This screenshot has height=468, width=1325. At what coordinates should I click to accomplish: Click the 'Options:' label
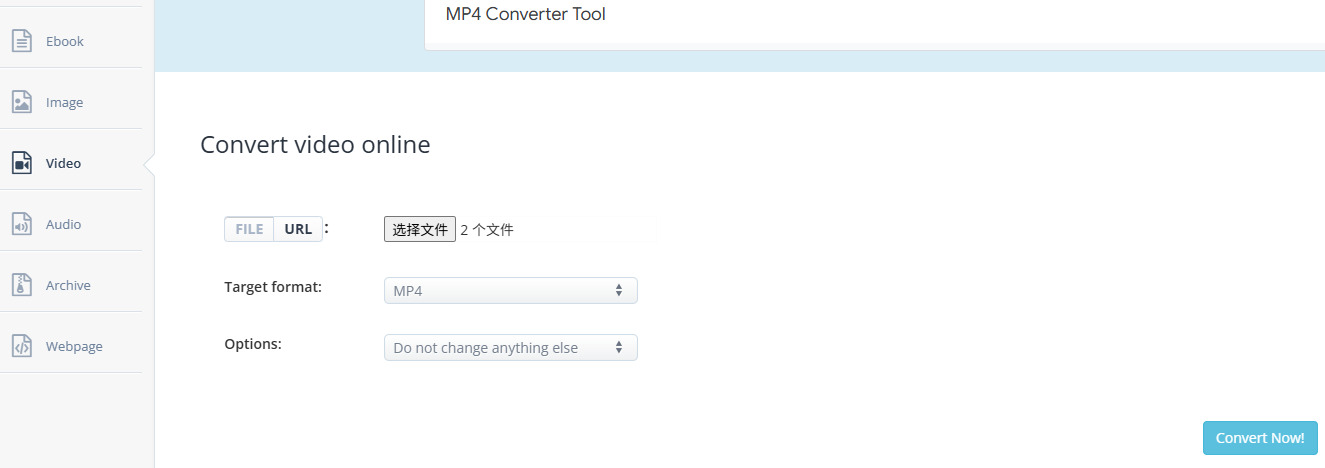(x=253, y=343)
